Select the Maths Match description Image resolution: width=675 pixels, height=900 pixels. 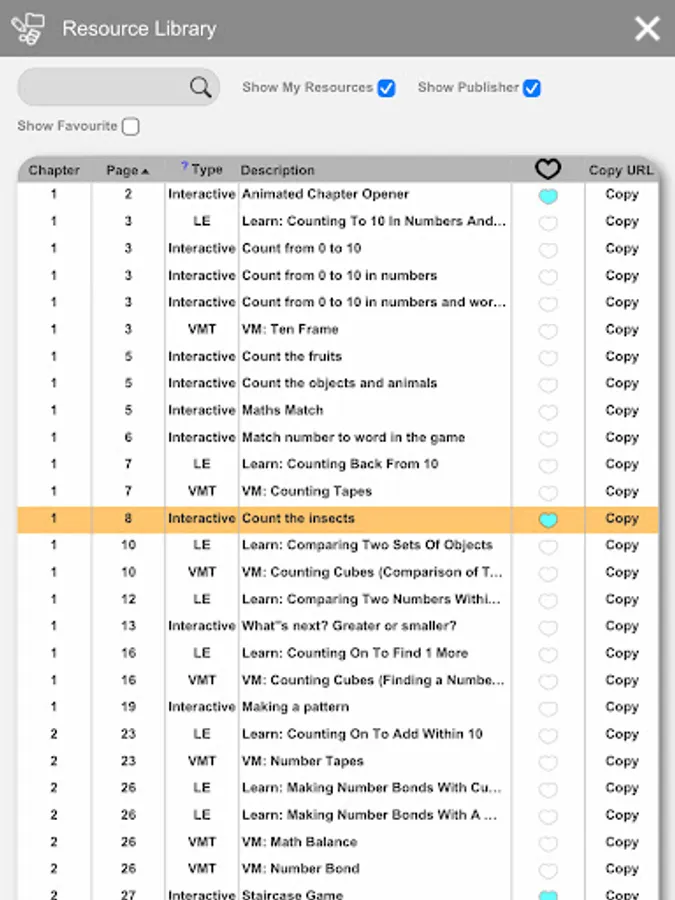(282, 410)
